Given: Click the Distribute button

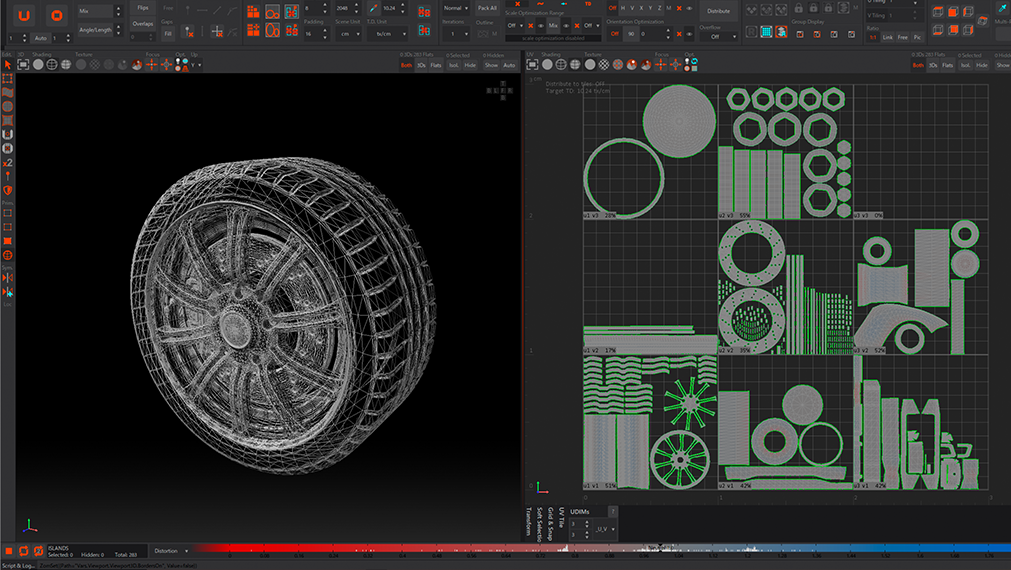Looking at the screenshot, I should click(x=718, y=11).
